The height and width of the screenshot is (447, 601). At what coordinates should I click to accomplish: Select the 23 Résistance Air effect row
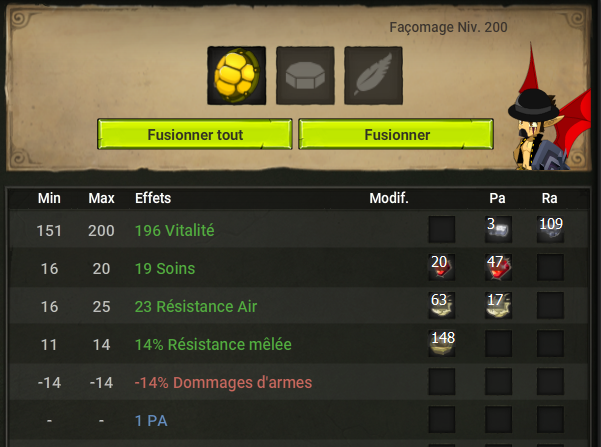click(x=298, y=306)
